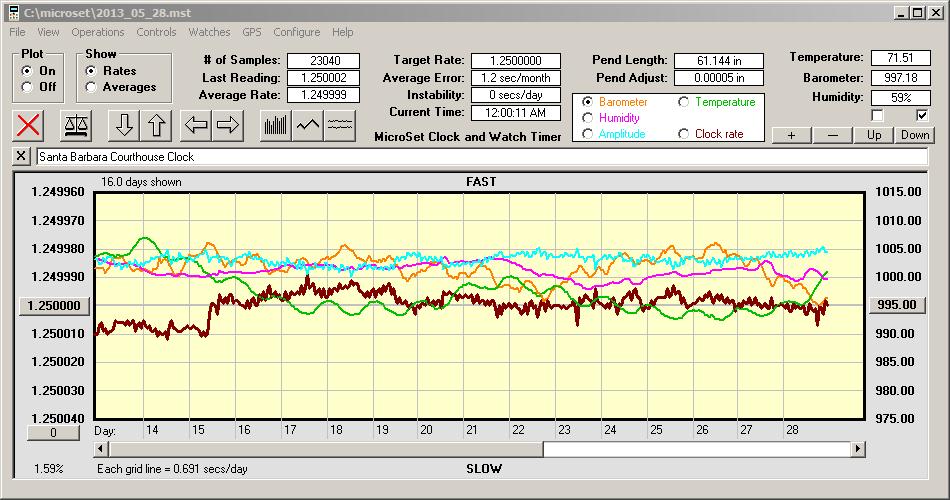Open the GPS menu

(252, 32)
